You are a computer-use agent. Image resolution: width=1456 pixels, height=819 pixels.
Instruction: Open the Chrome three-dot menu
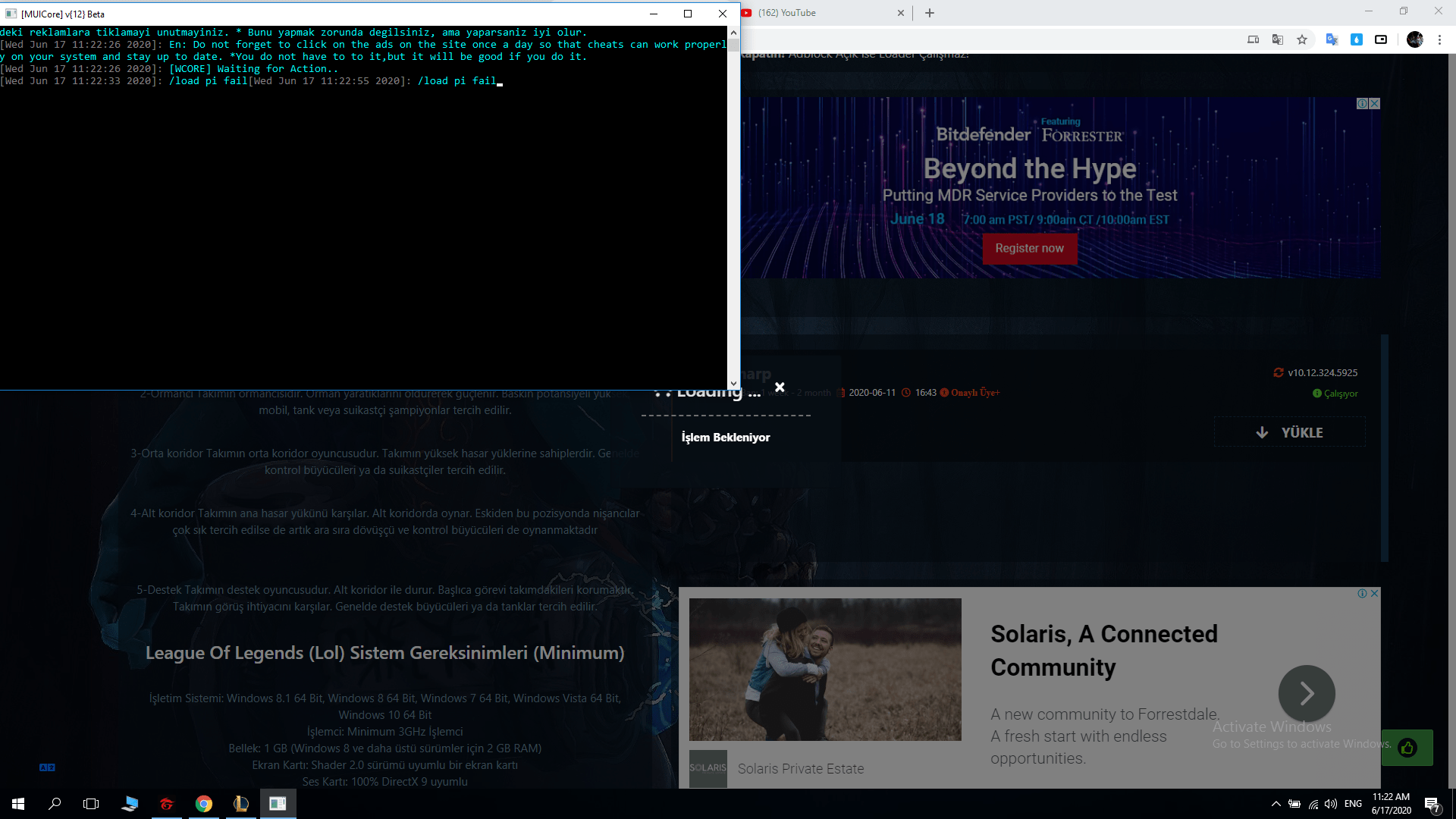[x=1439, y=39]
